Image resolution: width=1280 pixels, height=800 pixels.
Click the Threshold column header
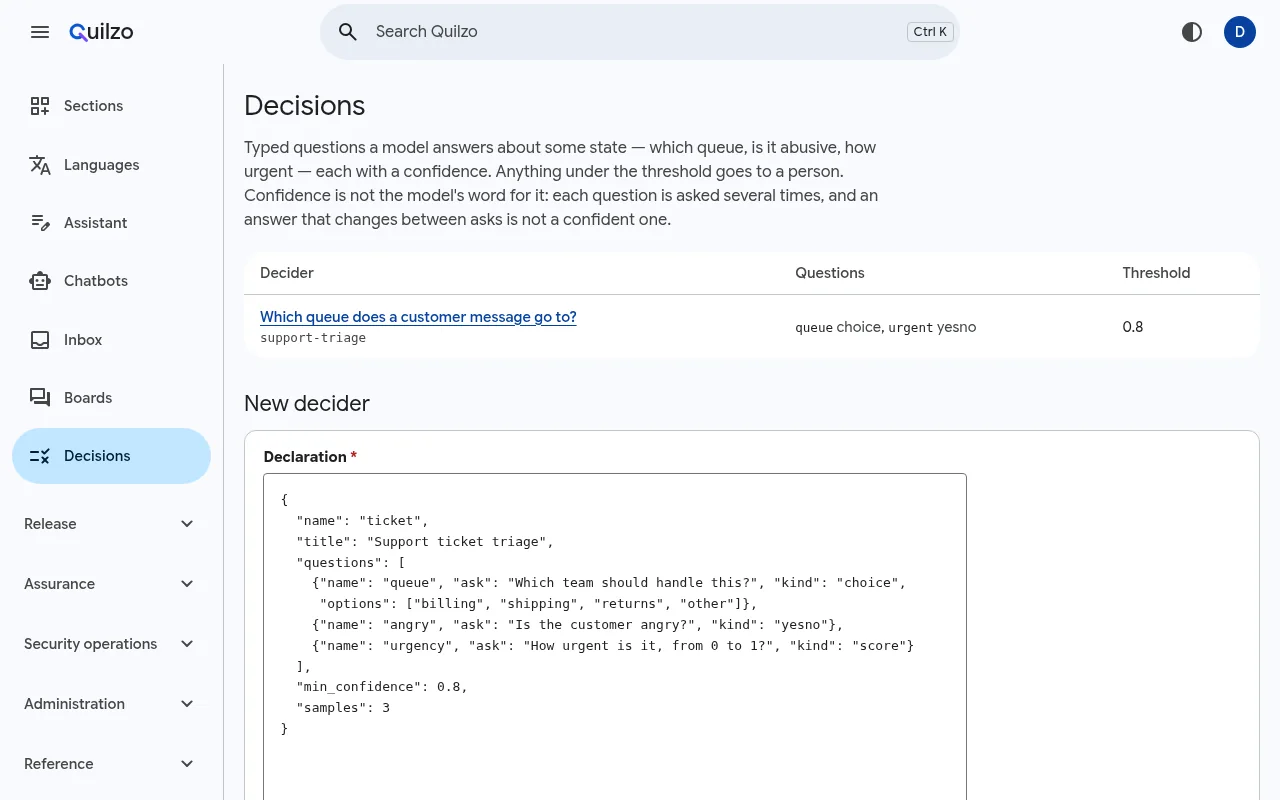tap(1156, 273)
